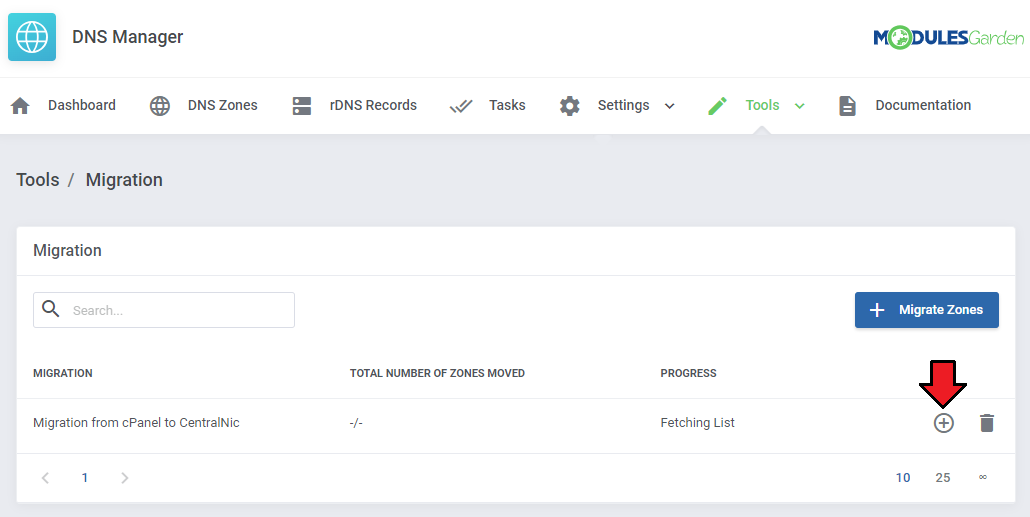Open the Tasks menu item
Image resolution: width=1030 pixels, height=517 pixels.
point(507,105)
